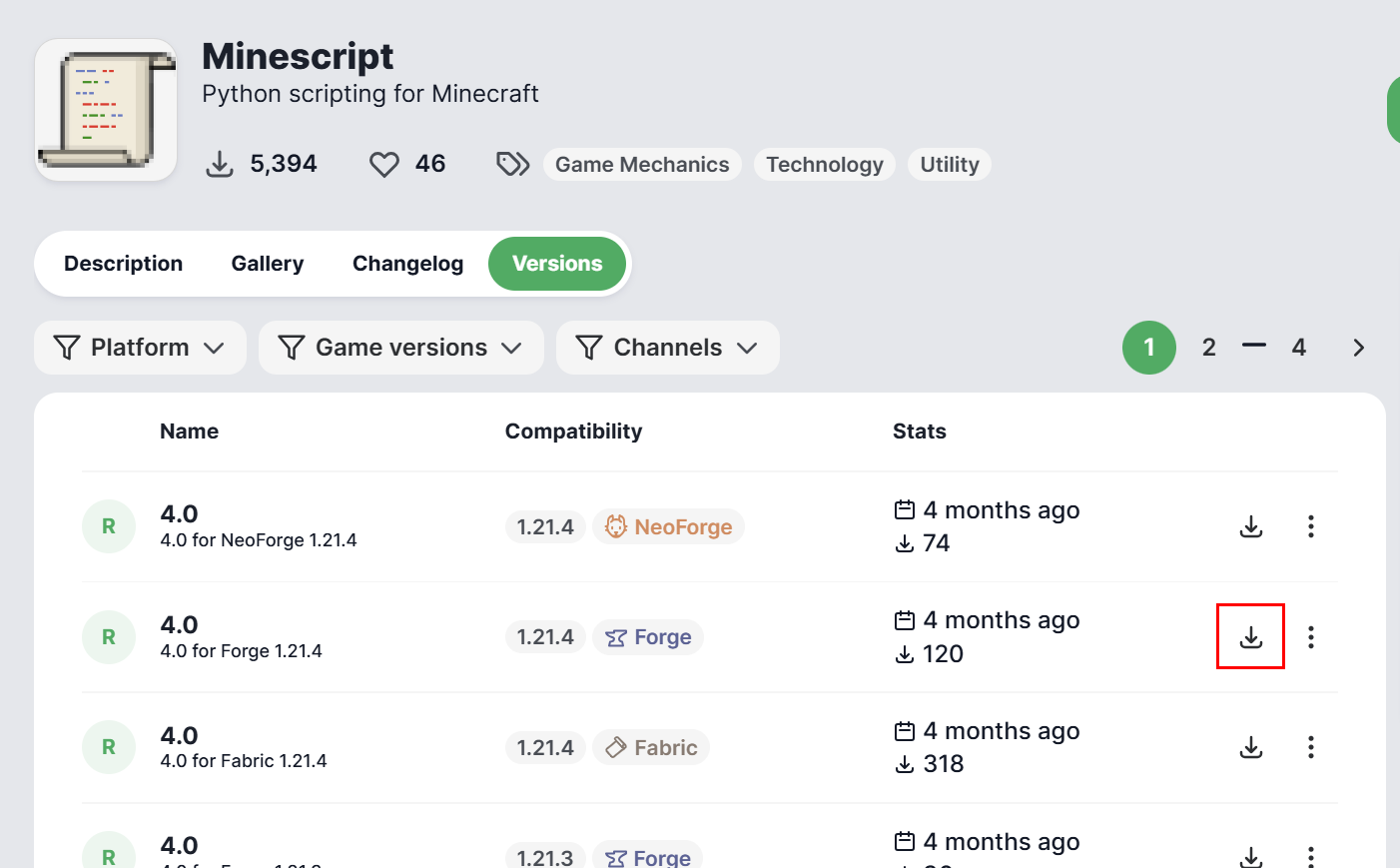
Task: Go to page 4 of versions
Action: (x=1298, y=348)
